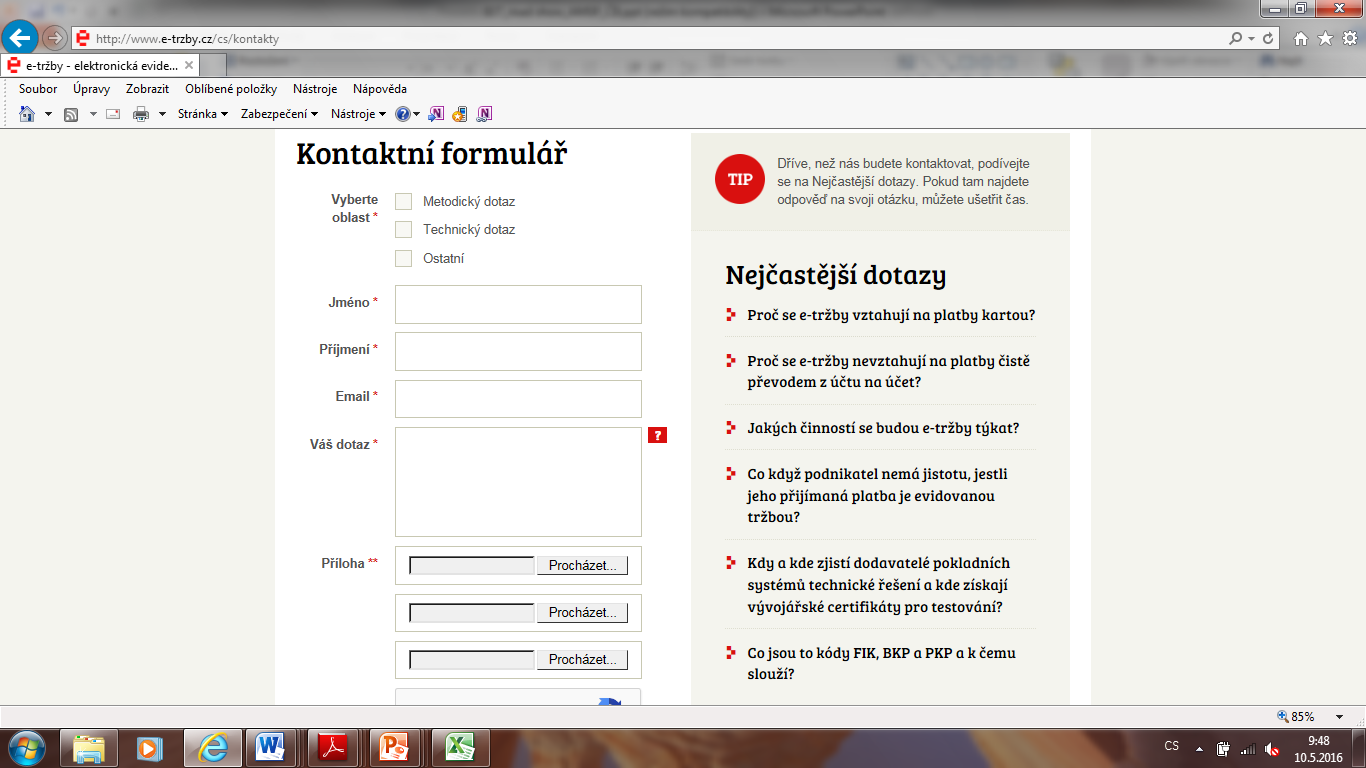The height and width of the screenshot is (768, 1366).
Task: Click the OneNote linked notes icon
Action: click(x=485, y=114)
